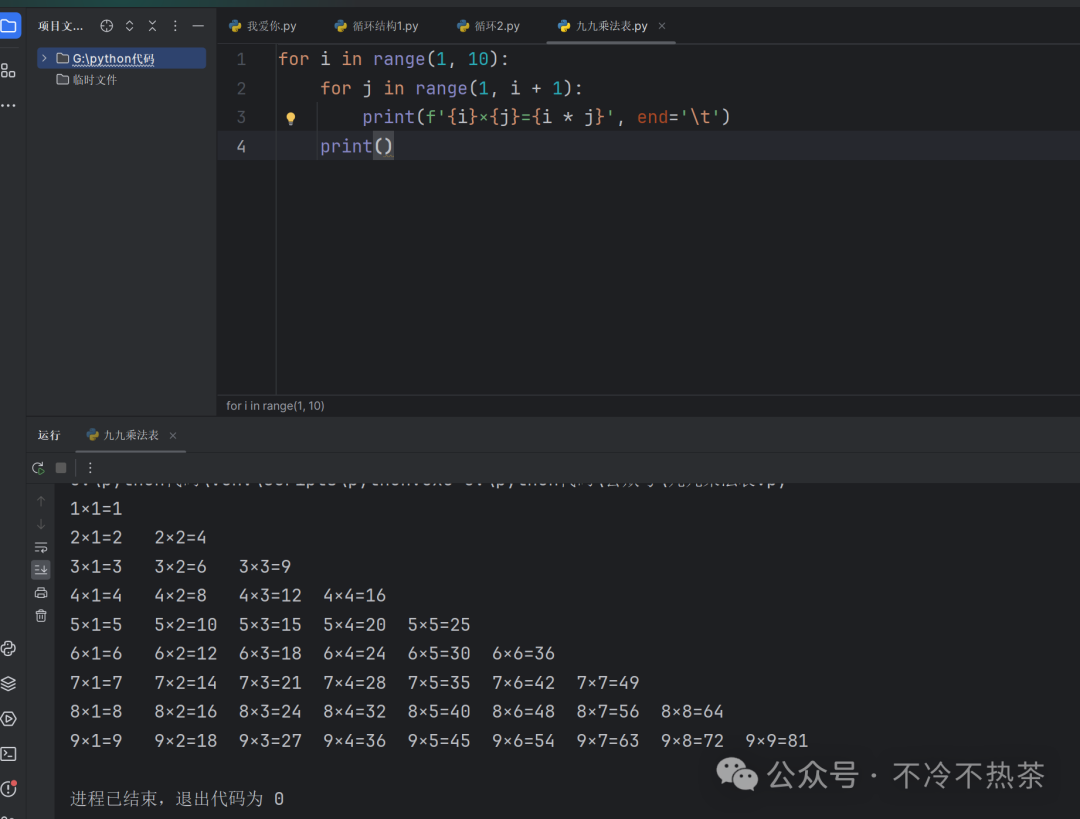Screen dimensions: 1080x819
Task: Open the Python Console tool window
Action: pyautogui.click(x=8, y=649)
